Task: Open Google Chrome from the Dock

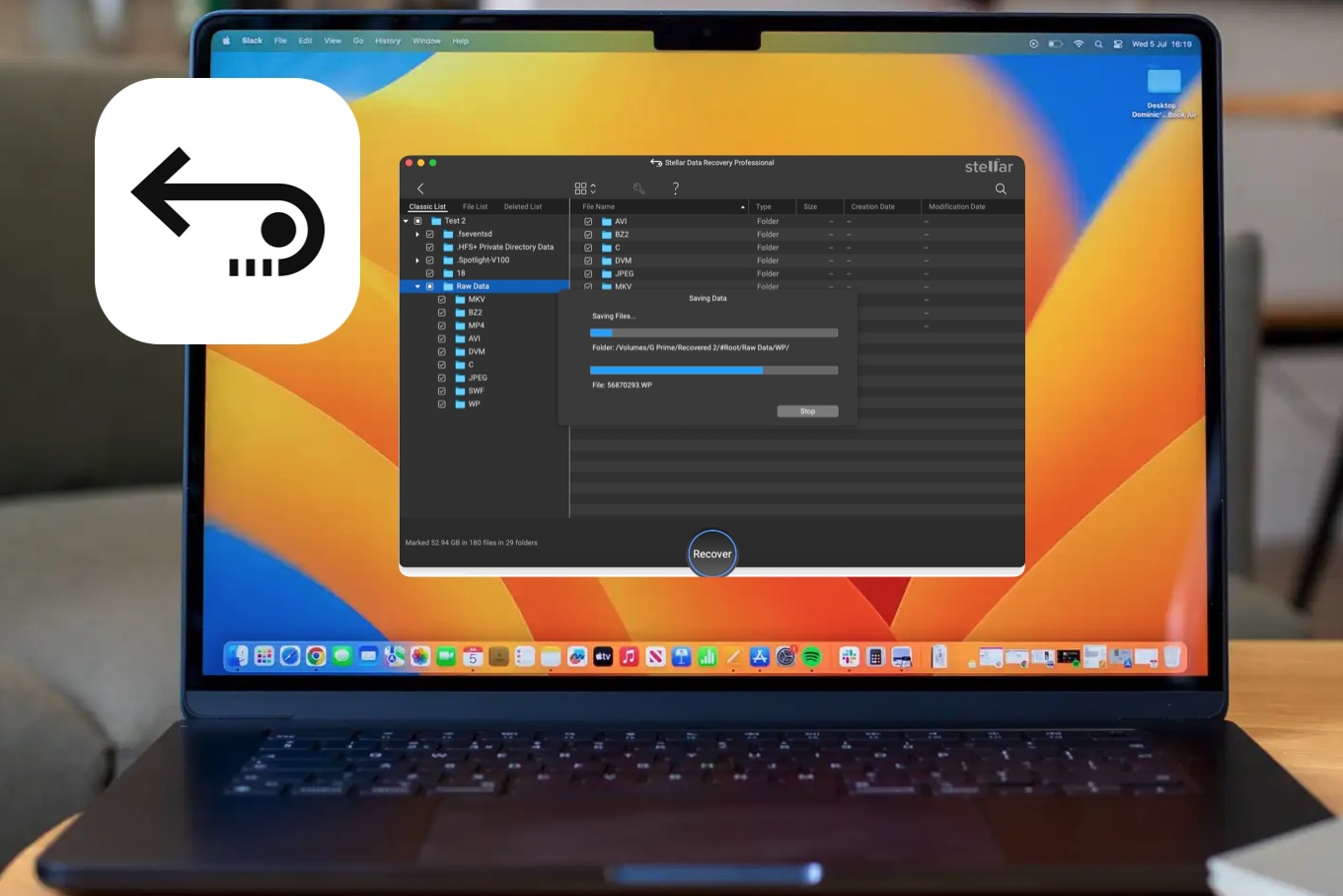Action: [x=316, y=657]
